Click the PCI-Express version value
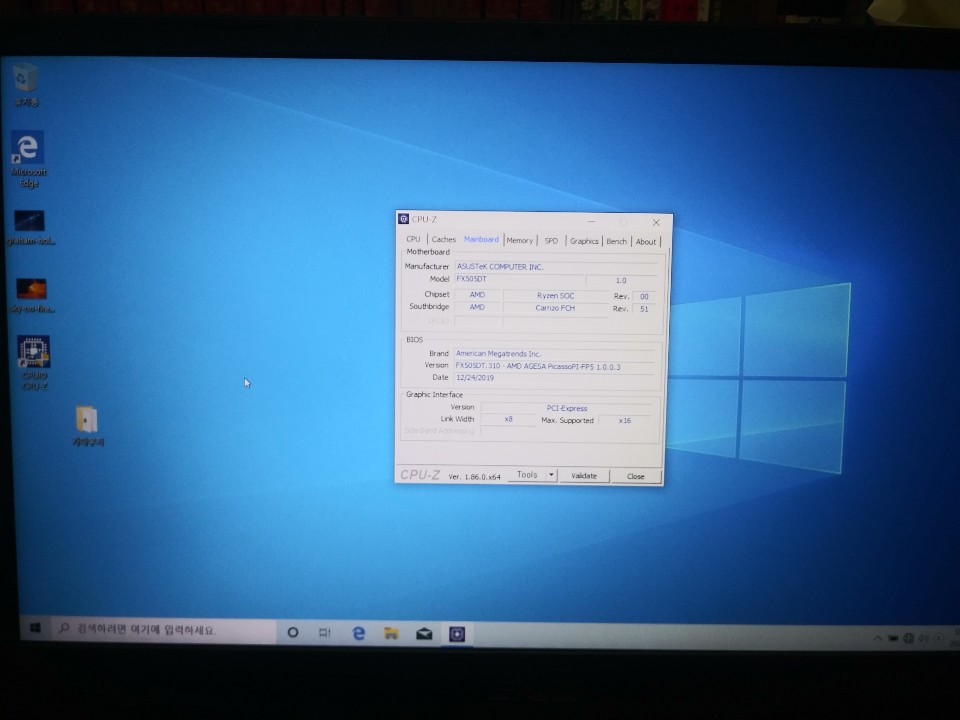 coord(566,408)
